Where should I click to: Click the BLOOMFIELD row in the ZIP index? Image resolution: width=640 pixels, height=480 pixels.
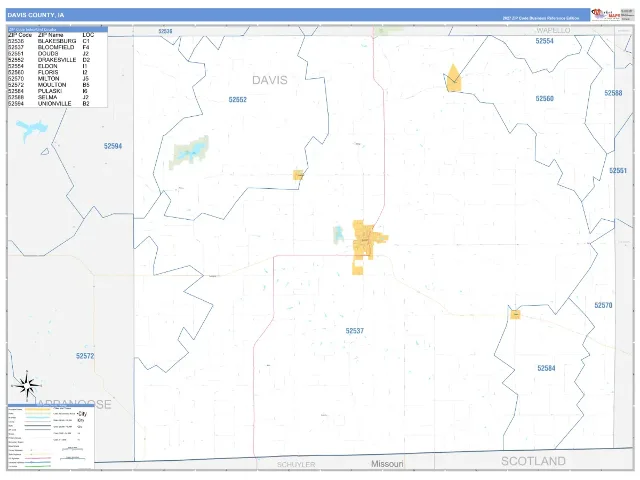pos(51,47)
